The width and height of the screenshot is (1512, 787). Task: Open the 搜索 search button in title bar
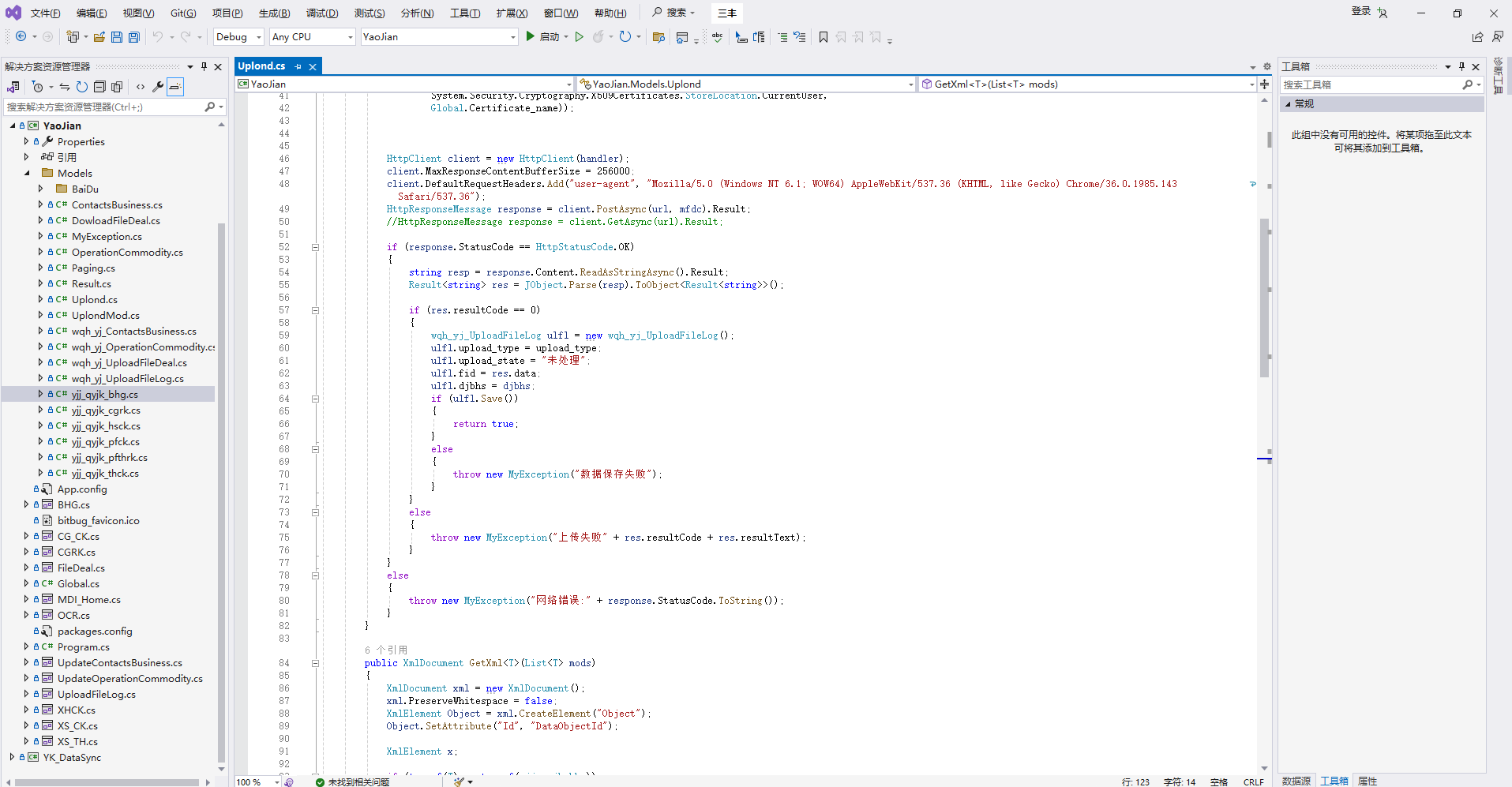(x=673, y=13)
